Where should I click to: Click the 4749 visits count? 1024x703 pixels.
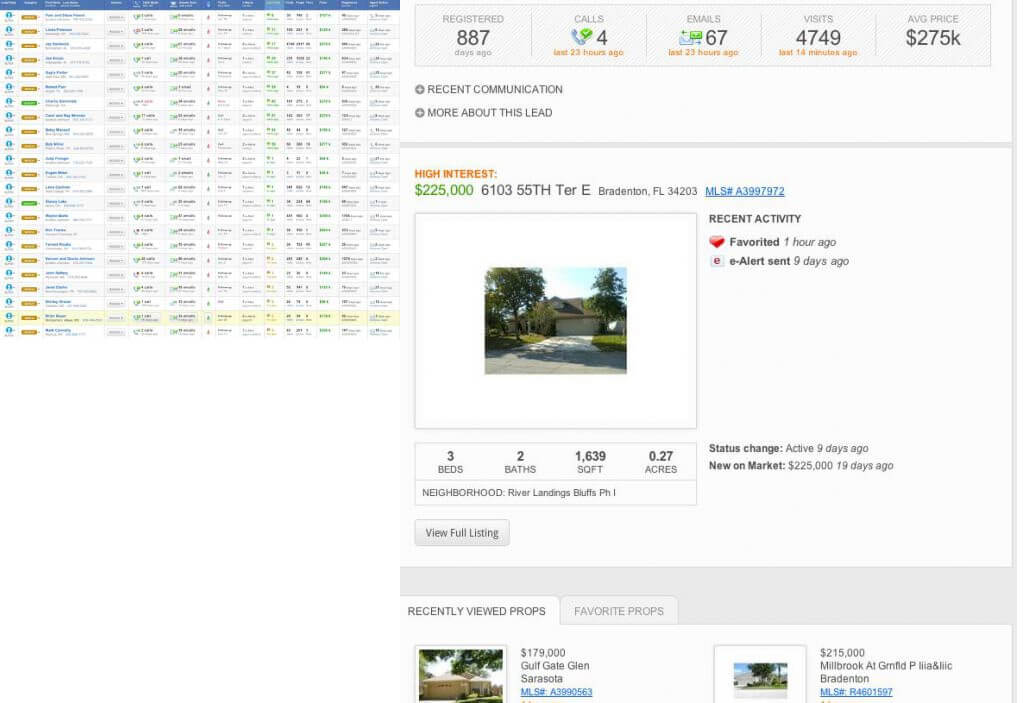(x=818, y=38)
